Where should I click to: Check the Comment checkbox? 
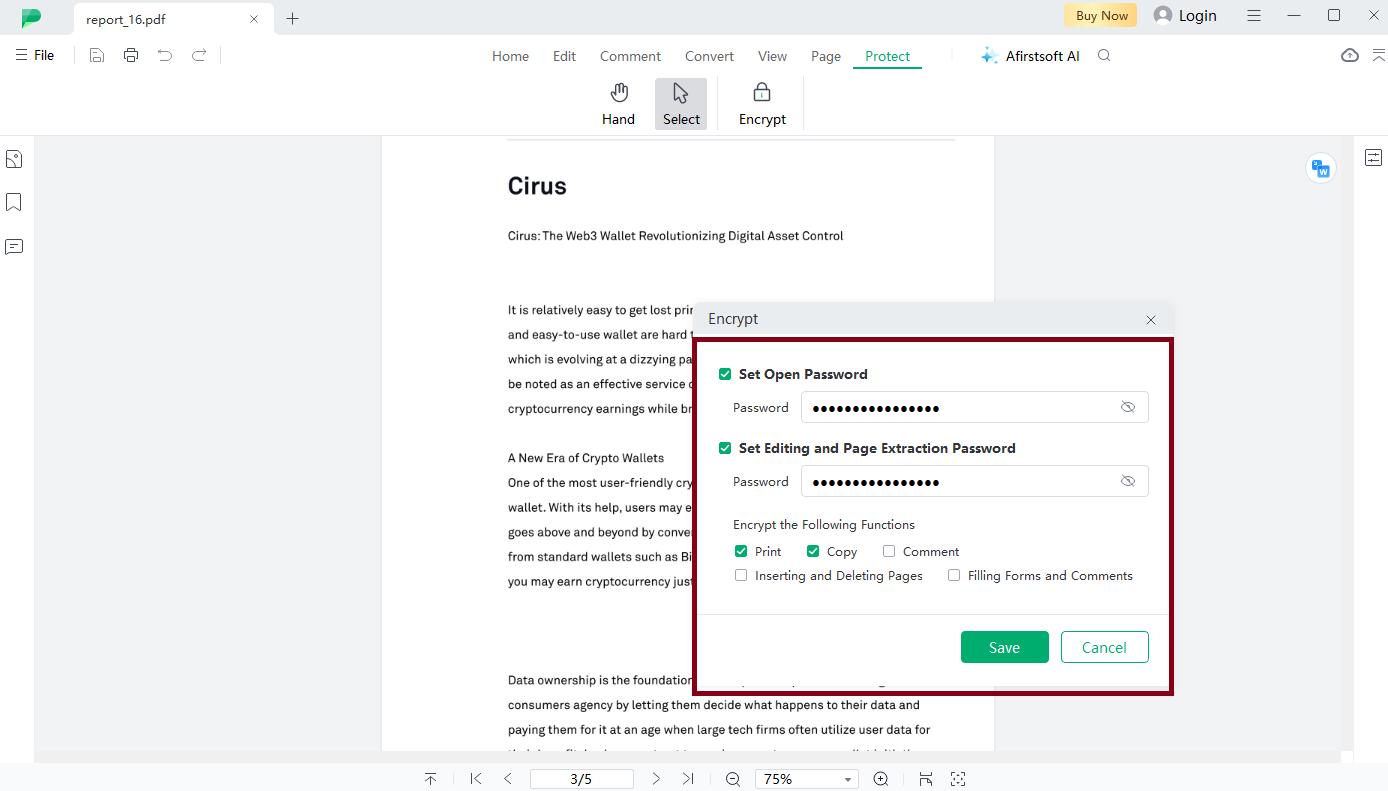(x=889, y=551)
